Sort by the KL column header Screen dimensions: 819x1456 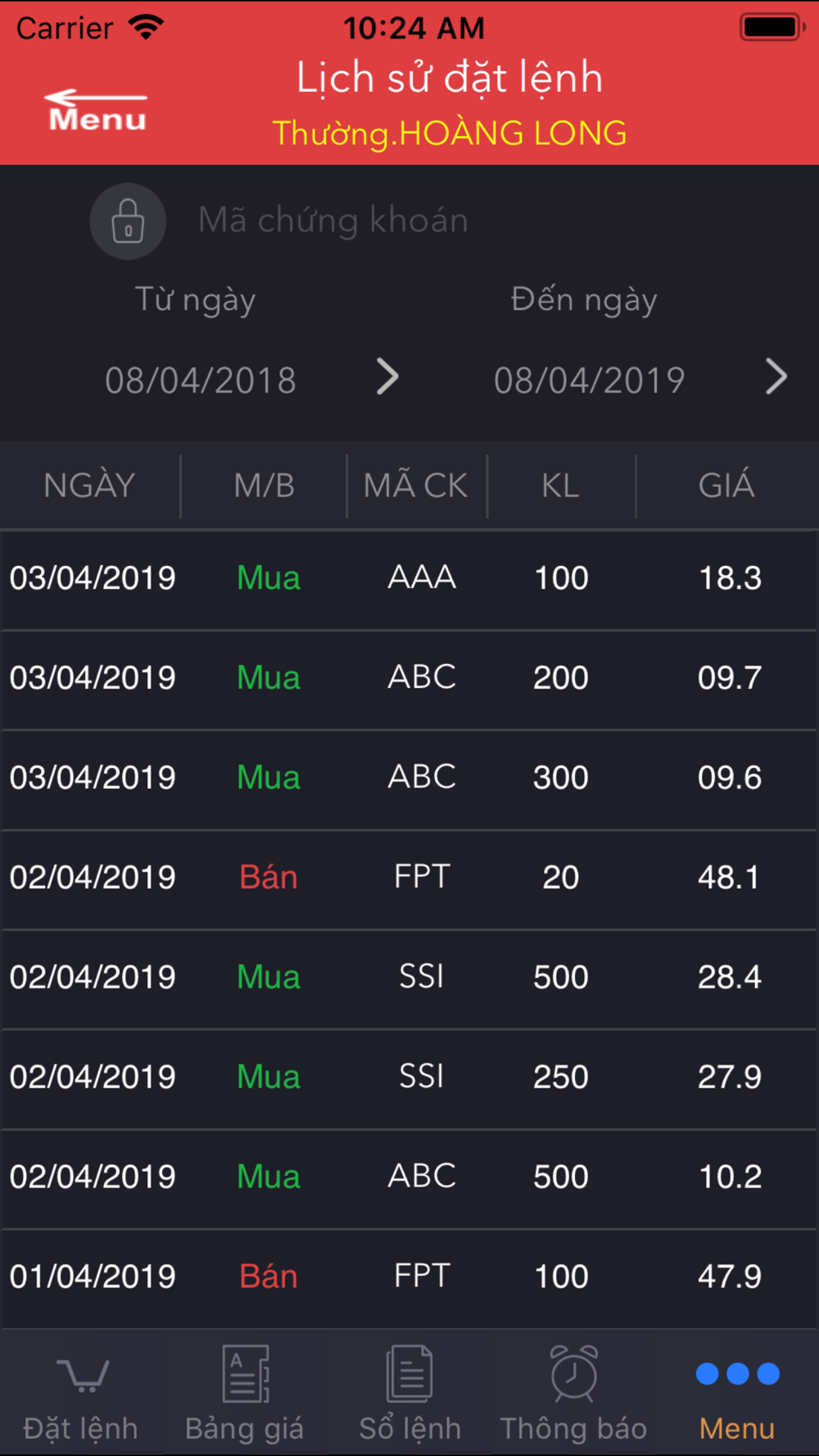coord(560,486)
